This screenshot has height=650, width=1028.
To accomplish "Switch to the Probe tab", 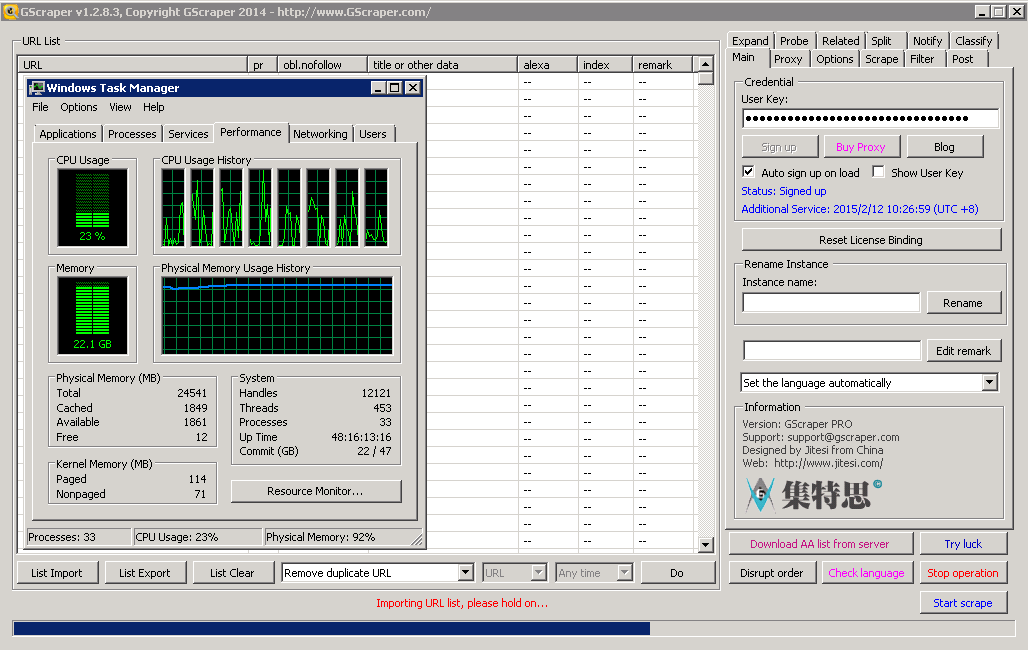I will coord(794,41).
